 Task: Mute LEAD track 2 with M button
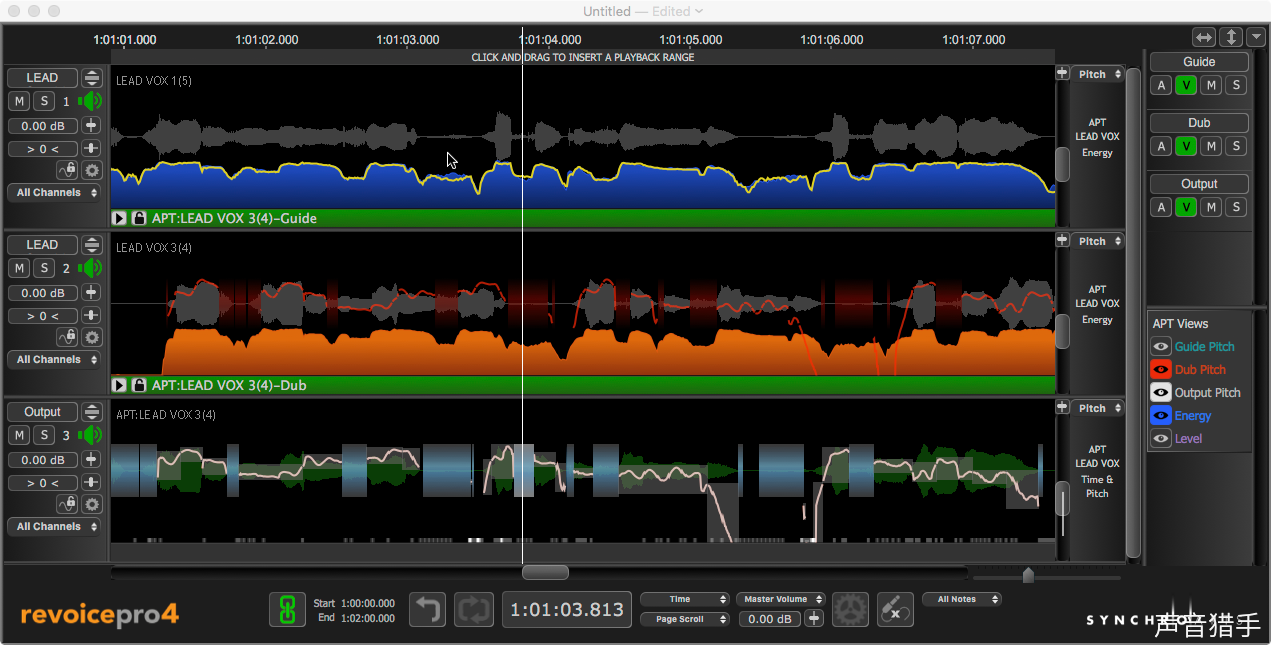tap(19, 268)
